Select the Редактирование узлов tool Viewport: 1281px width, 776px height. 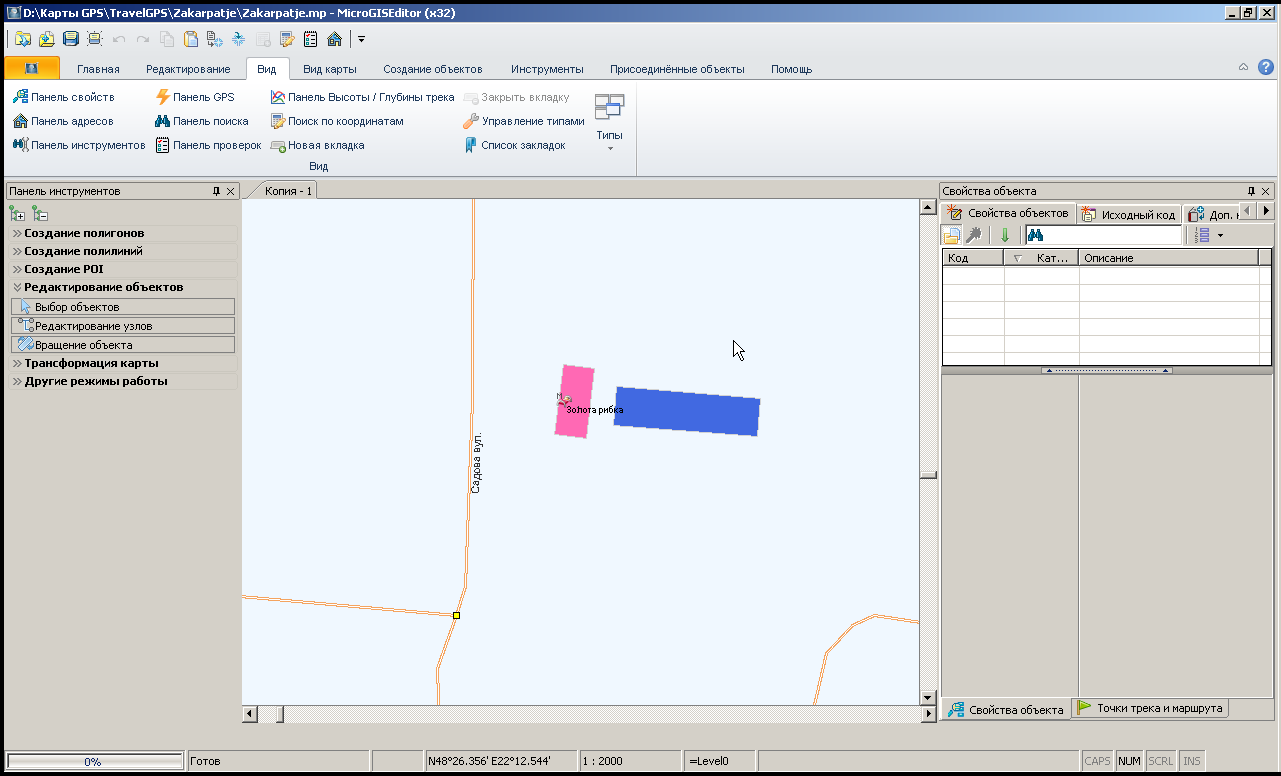122,326
